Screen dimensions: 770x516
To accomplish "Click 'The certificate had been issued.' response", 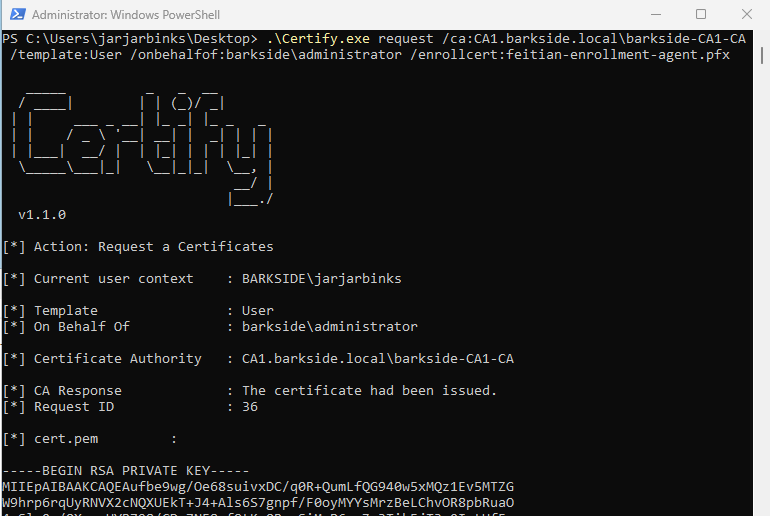I will coord(369,391).
